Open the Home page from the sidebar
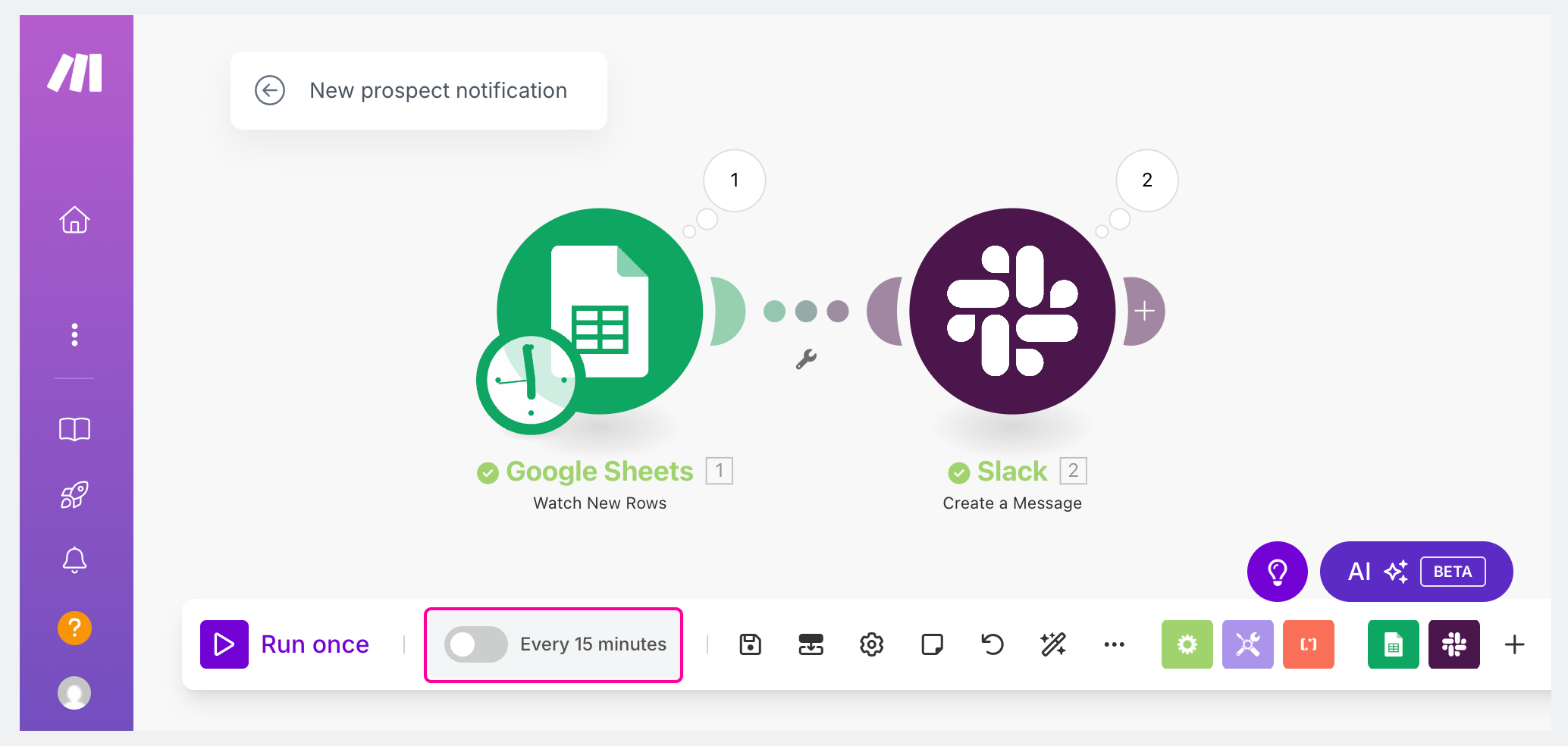The width and height of the screenshot is (1568, 746). pos(74,220)
